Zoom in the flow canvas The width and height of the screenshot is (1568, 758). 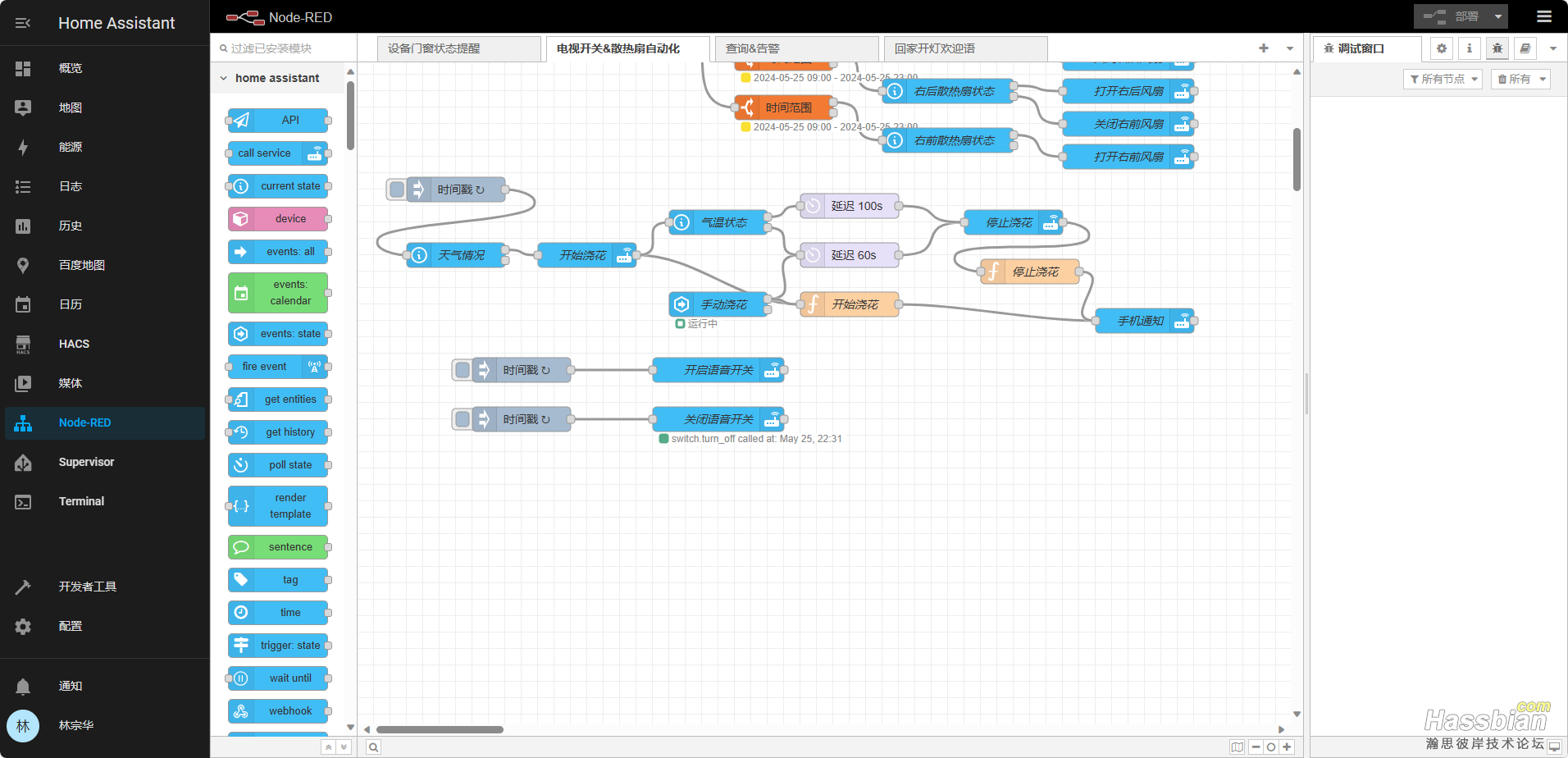click(x=1287, y=747)
